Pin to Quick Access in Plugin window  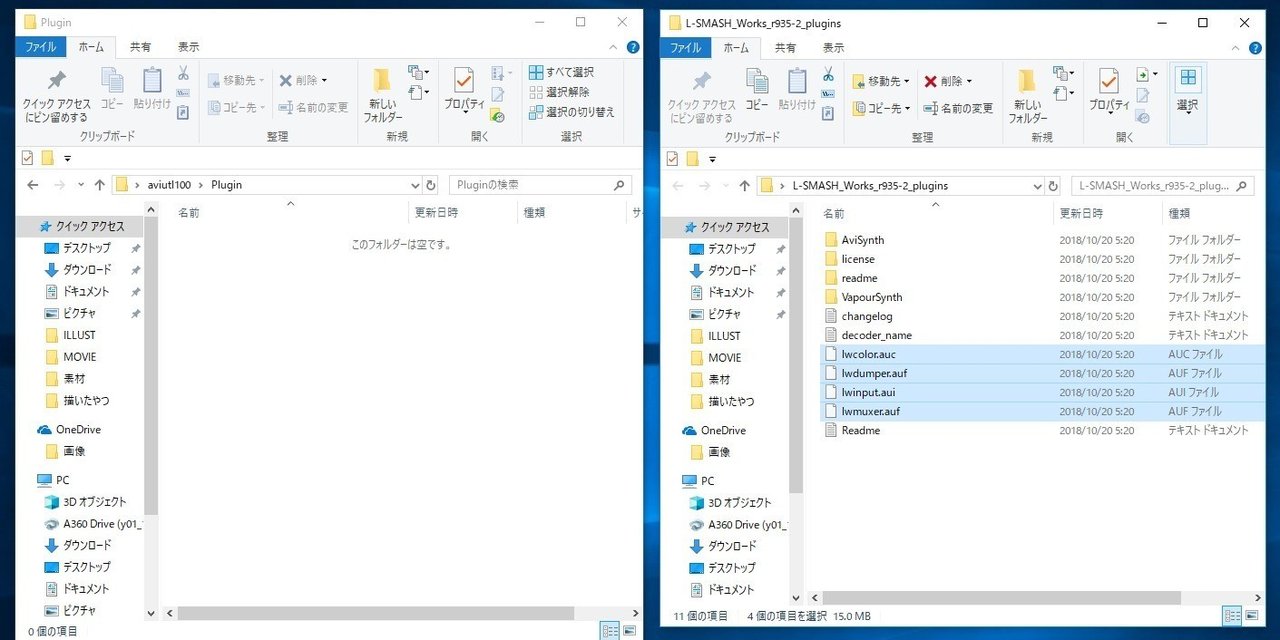click(x=56, y=96)
